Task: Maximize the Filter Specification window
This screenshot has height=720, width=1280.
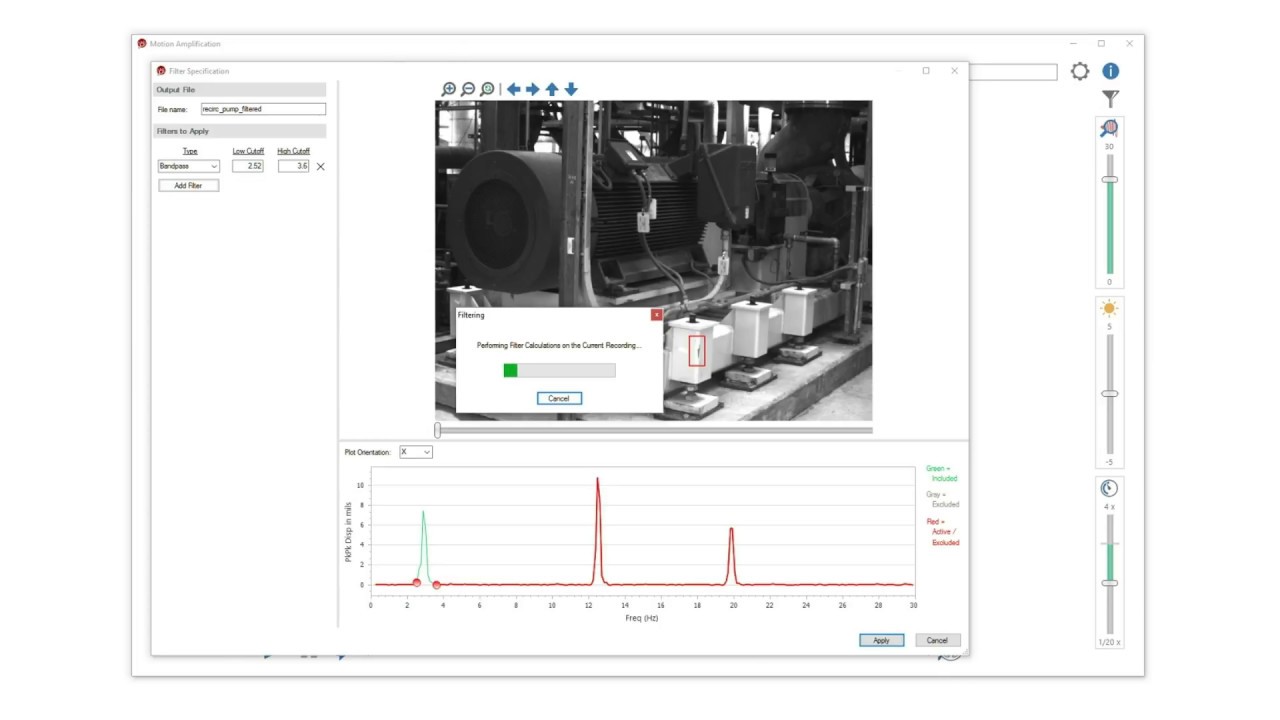Action: click(926, 71)
